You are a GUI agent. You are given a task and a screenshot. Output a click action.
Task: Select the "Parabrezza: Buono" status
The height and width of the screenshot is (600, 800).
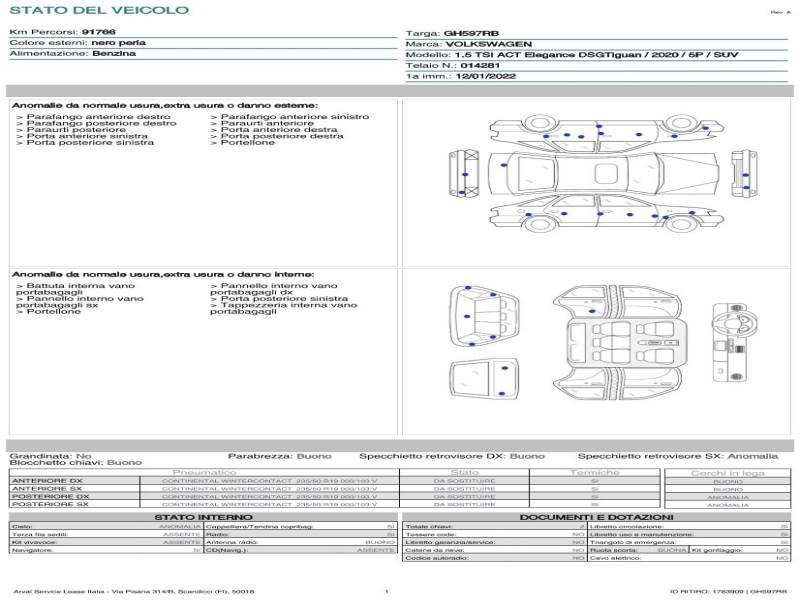(280, 456)
